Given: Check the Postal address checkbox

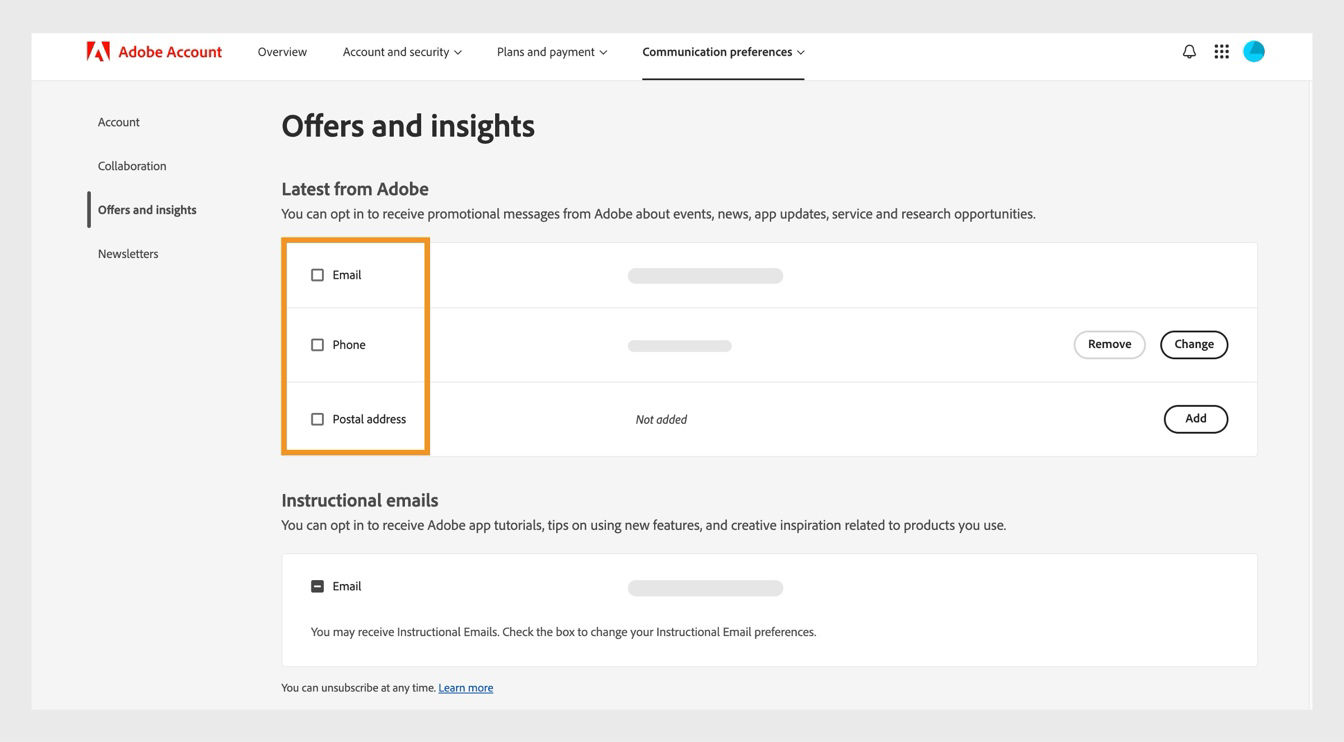Looking at the screenshot, I should click(317, 419).
